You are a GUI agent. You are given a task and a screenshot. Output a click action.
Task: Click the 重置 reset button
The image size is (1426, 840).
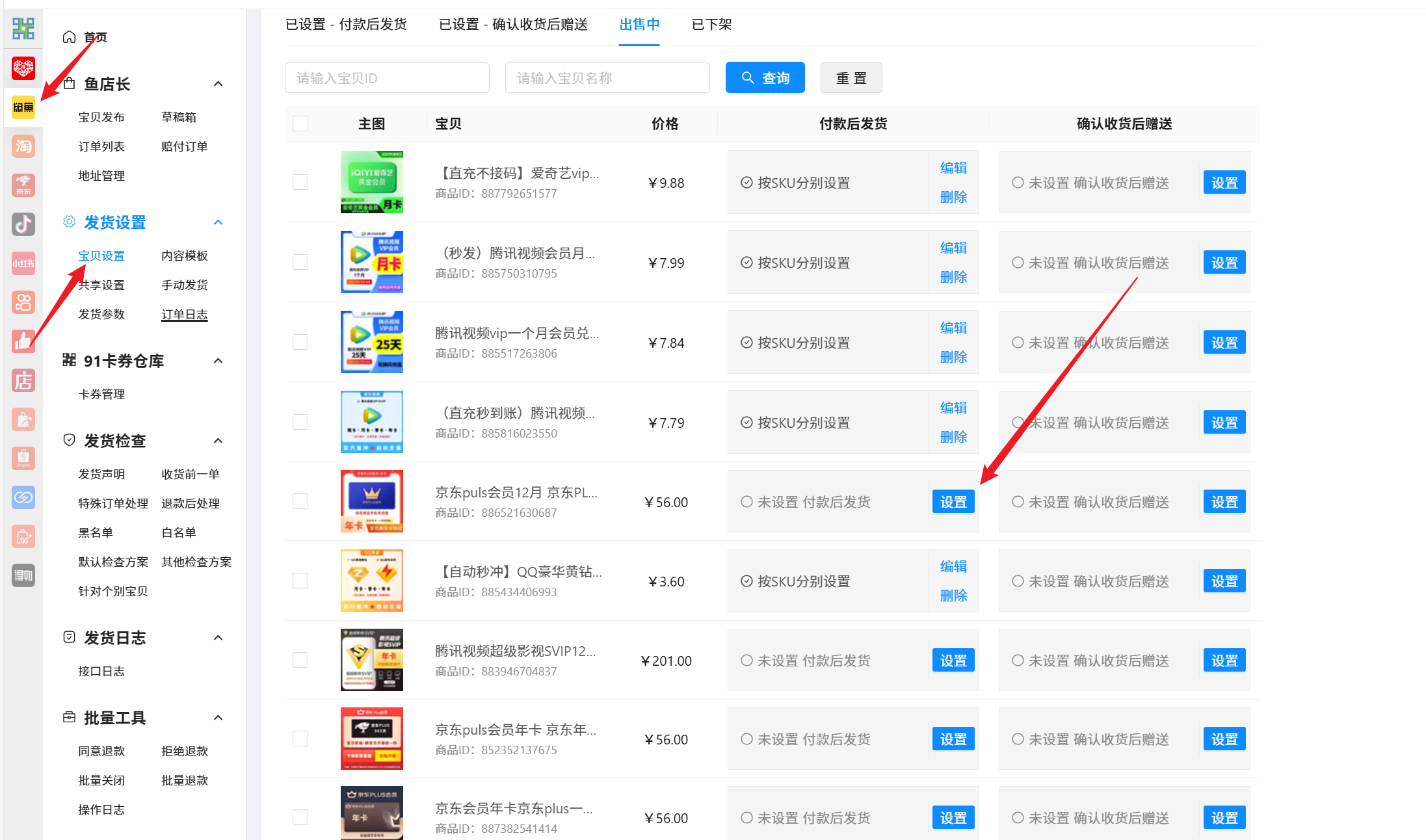coord(851,77)
